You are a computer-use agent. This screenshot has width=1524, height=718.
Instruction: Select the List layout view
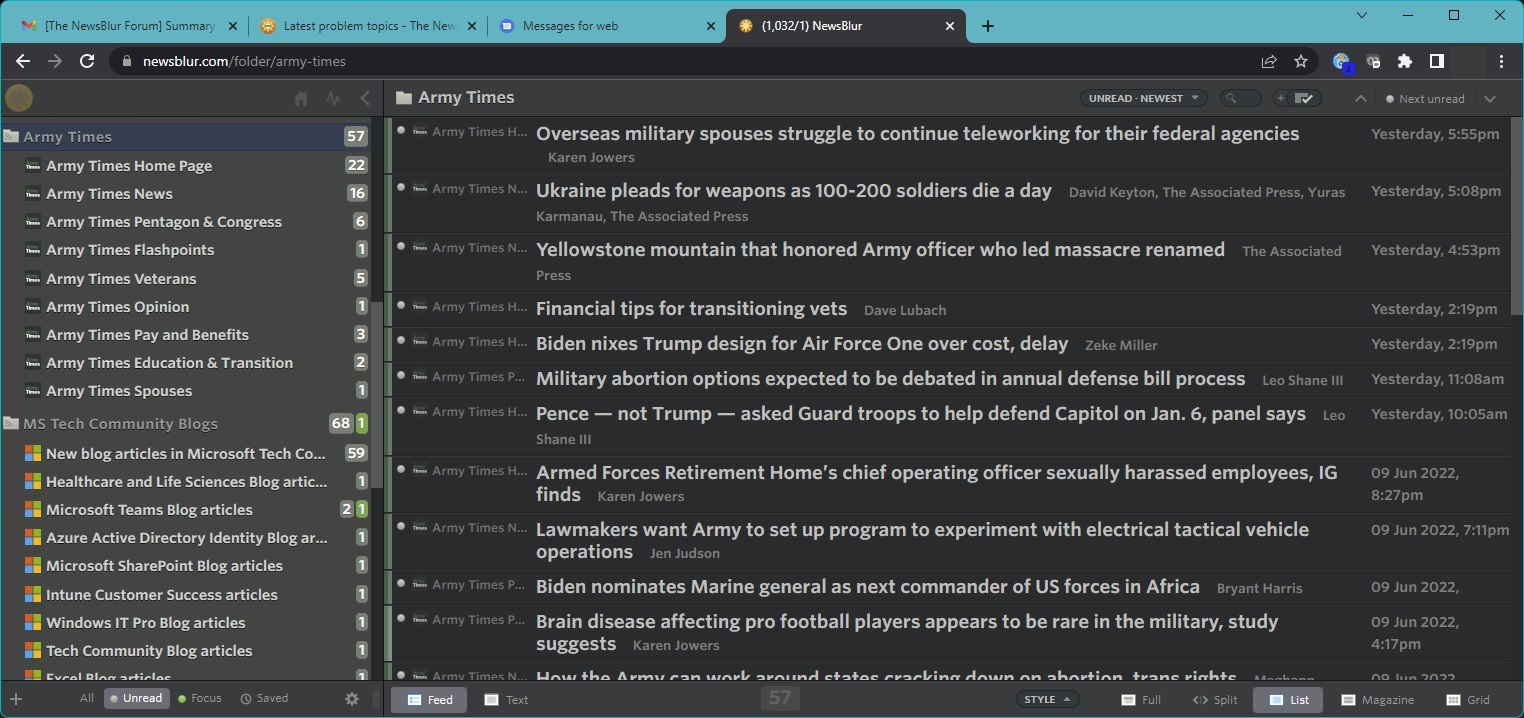[x=1288, y=700]
